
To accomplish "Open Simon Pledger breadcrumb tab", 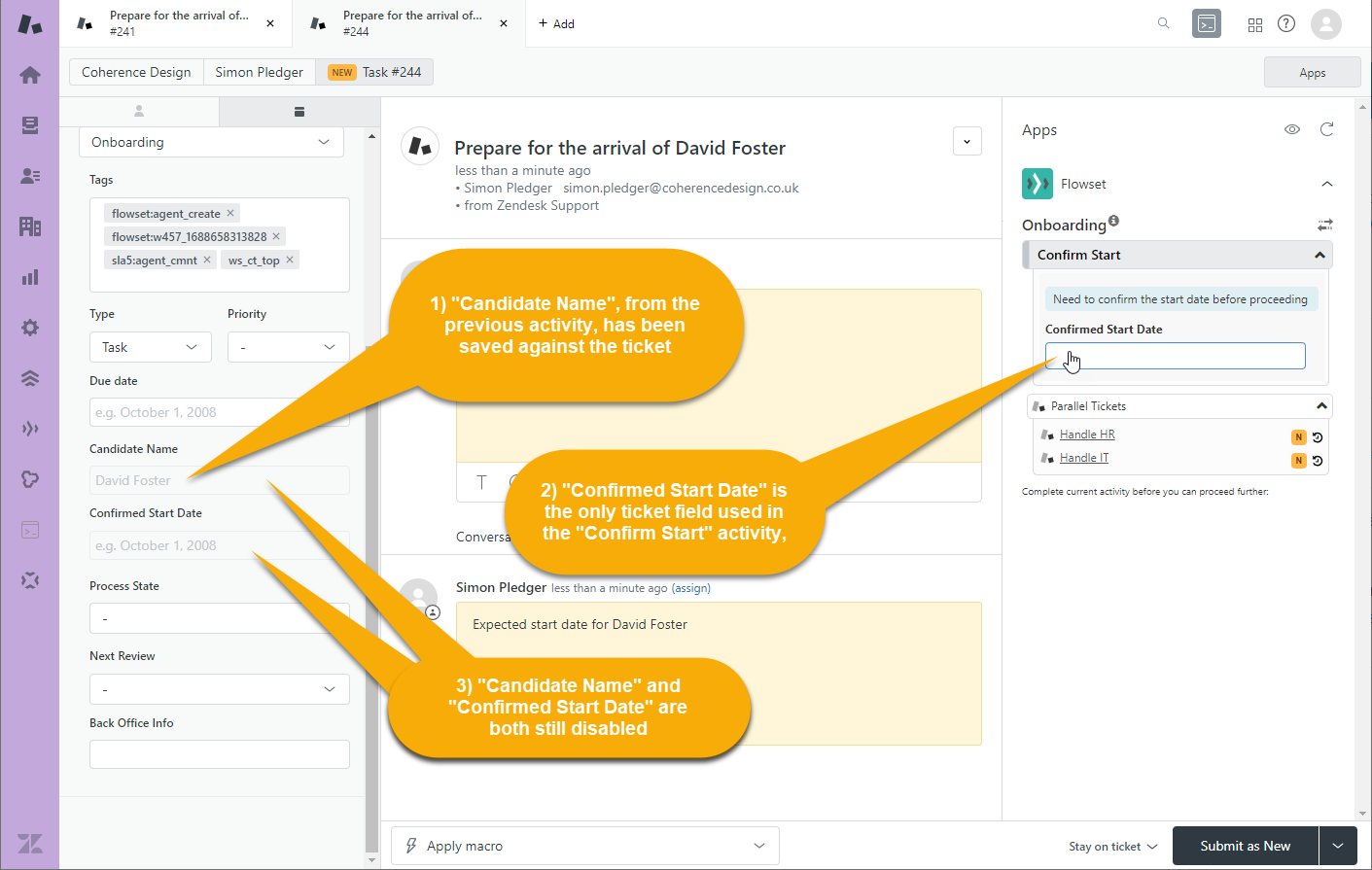I will point(259,72).
